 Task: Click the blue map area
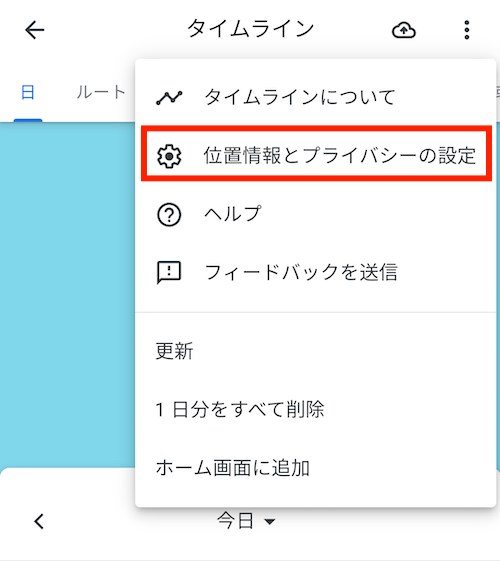[x=67, y=293]
